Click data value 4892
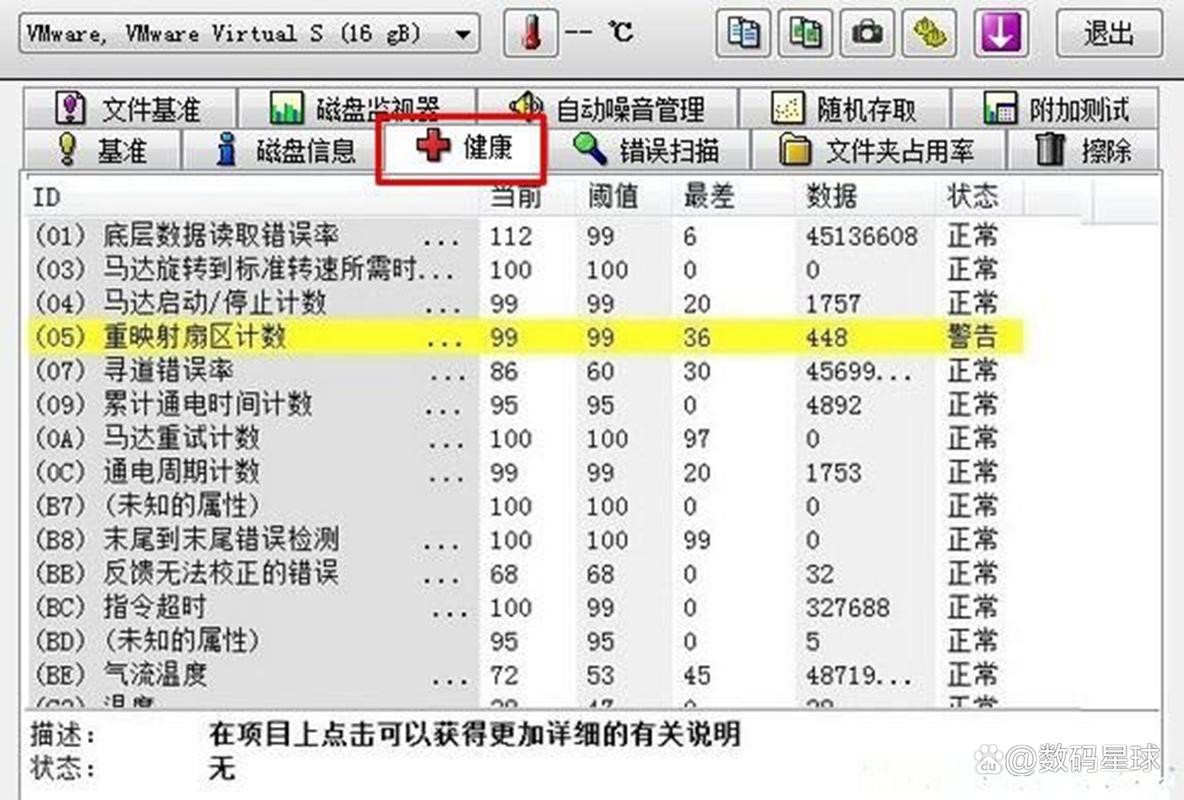This screenshot has width=1184, height=800. coord(834,405)
